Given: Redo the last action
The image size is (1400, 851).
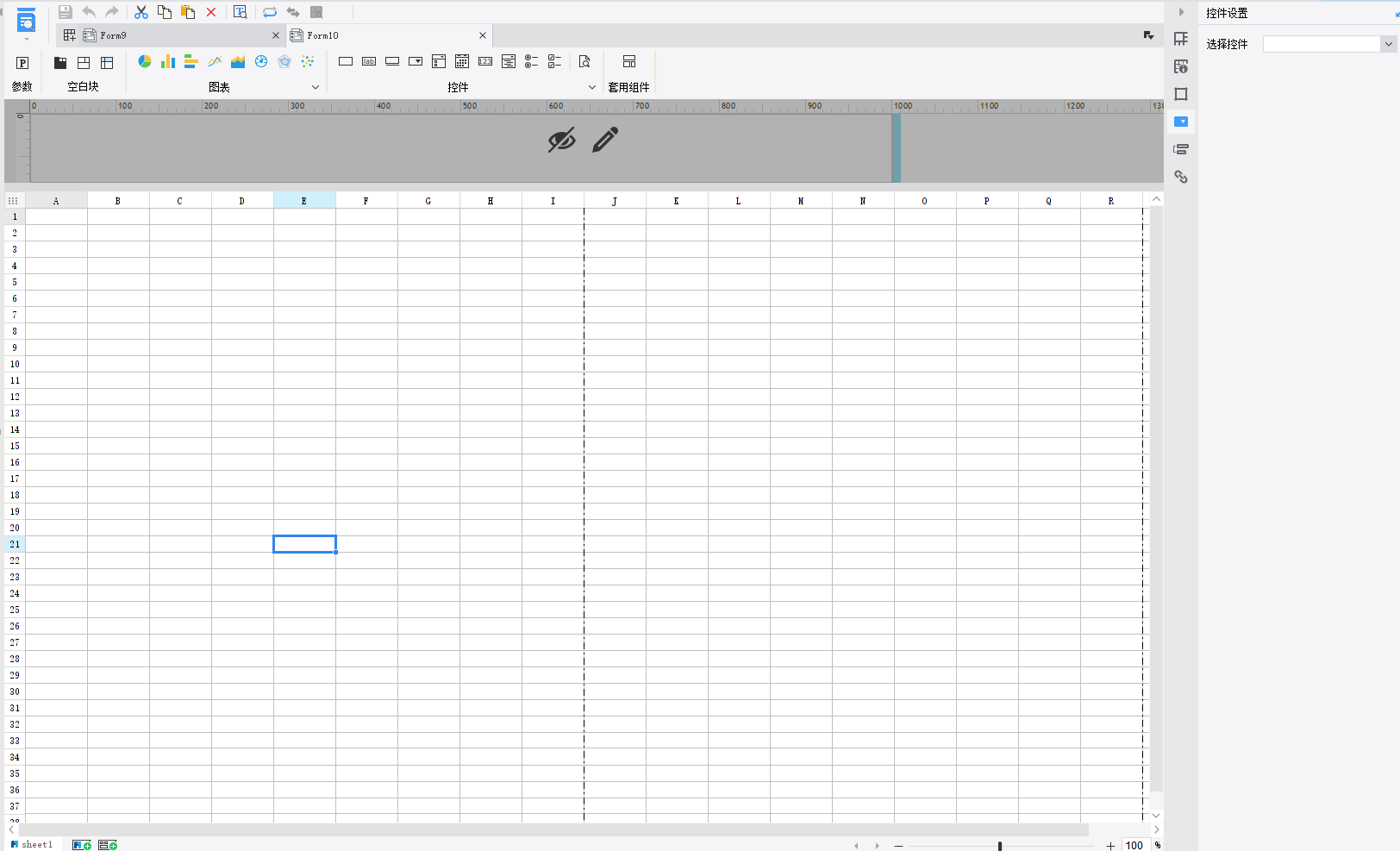Looking at the screenshot, I should tap(111, 12).
